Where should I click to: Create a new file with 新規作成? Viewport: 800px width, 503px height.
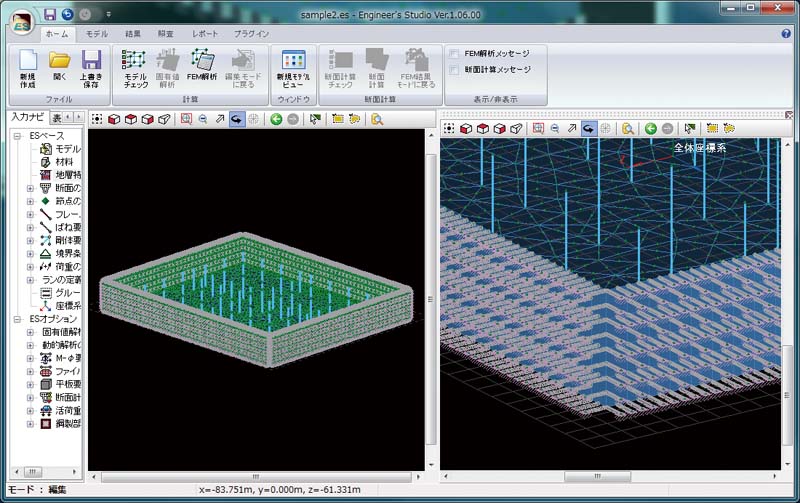click(x=27, y=66)
